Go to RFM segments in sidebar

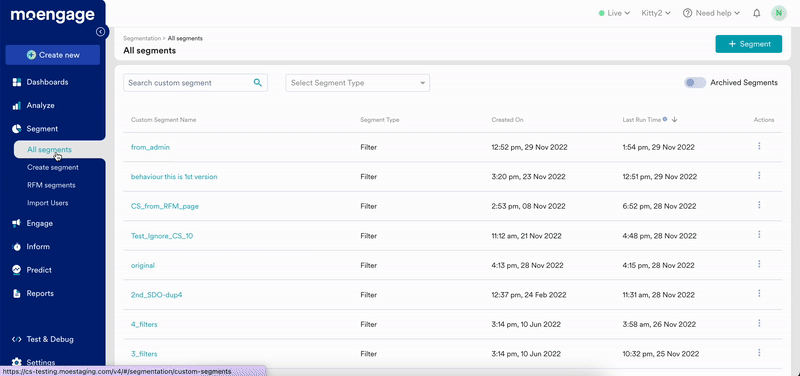click(x=51, y=185)
